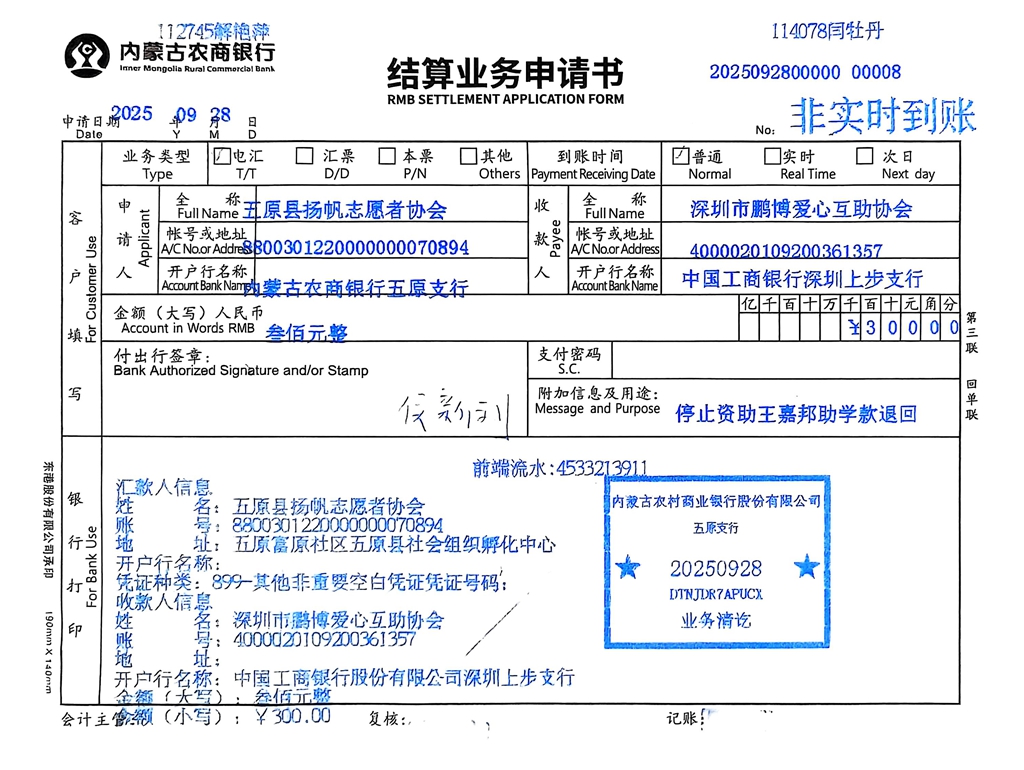Screen dimensions: 1024x770
Task: Click the left star in the blue stamp
Action: (x=627, y=568)
